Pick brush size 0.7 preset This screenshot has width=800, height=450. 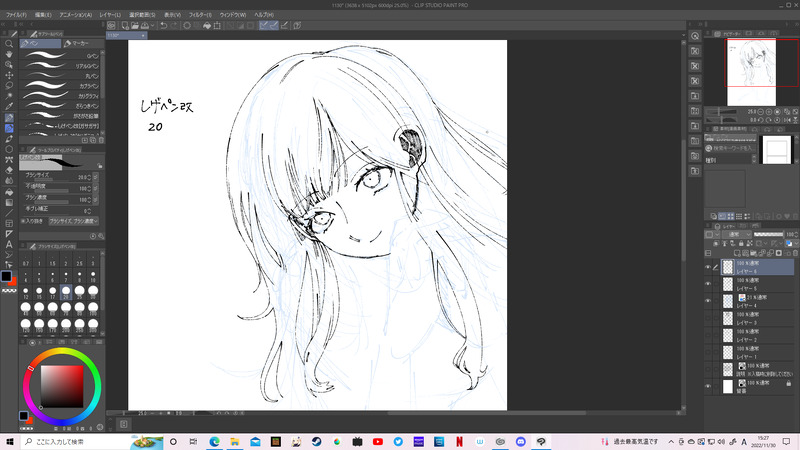coord(26,260)
